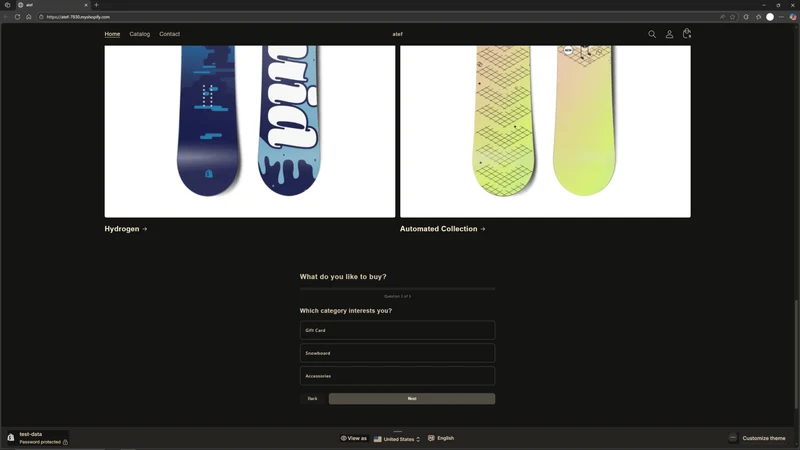This screenshot has height=450, width=800.
Task: Click the 'What do you like to buy?' heading
Action: (343, 277)
